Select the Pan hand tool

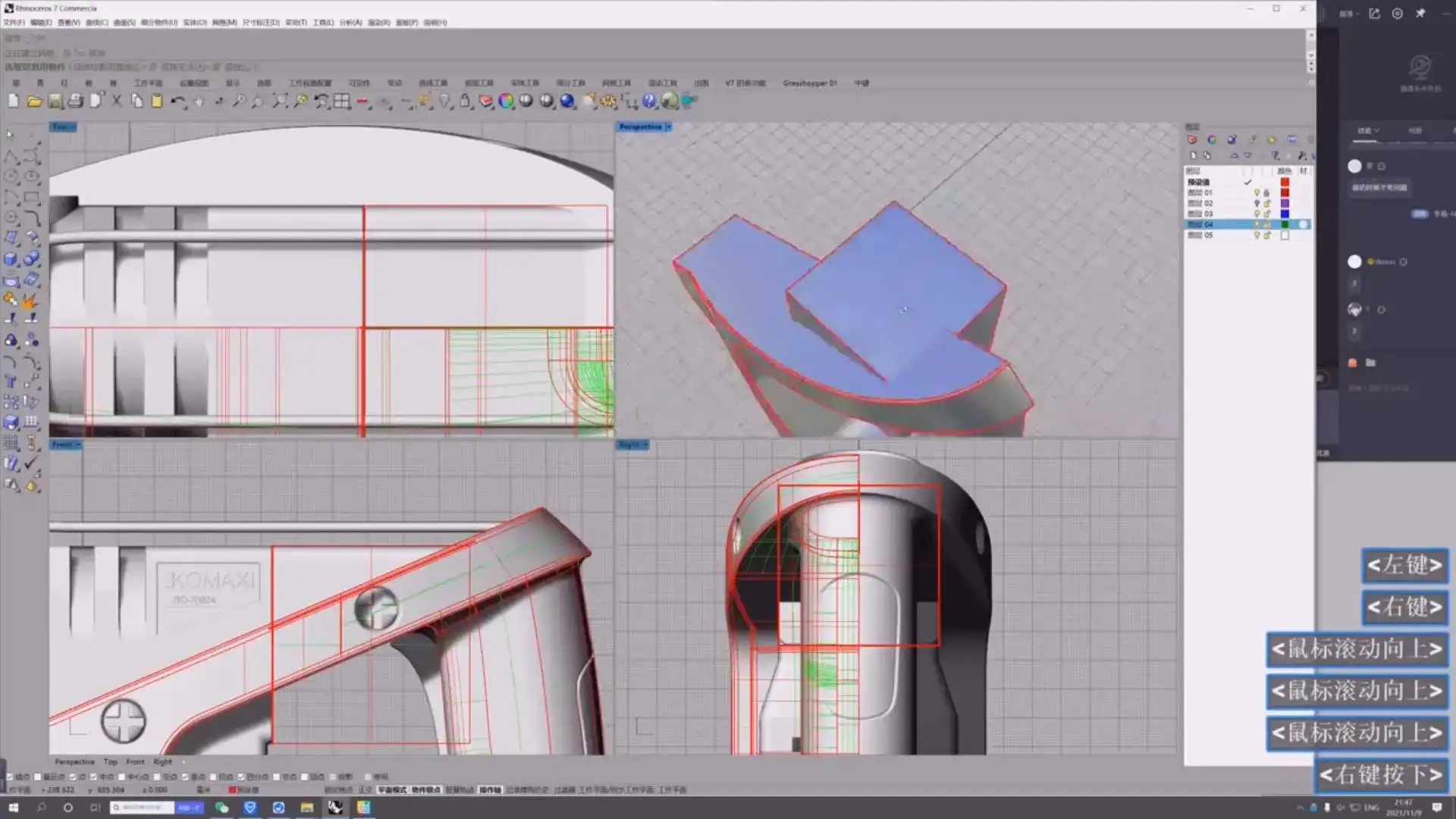[x=199, y=101]
